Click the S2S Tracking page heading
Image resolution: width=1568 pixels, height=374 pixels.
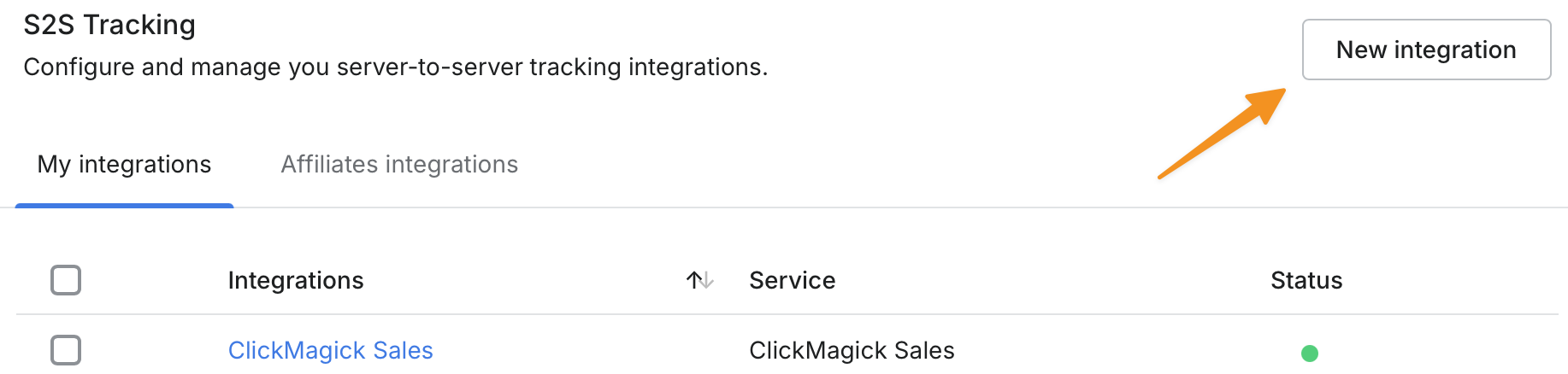[x=109, y=25]
